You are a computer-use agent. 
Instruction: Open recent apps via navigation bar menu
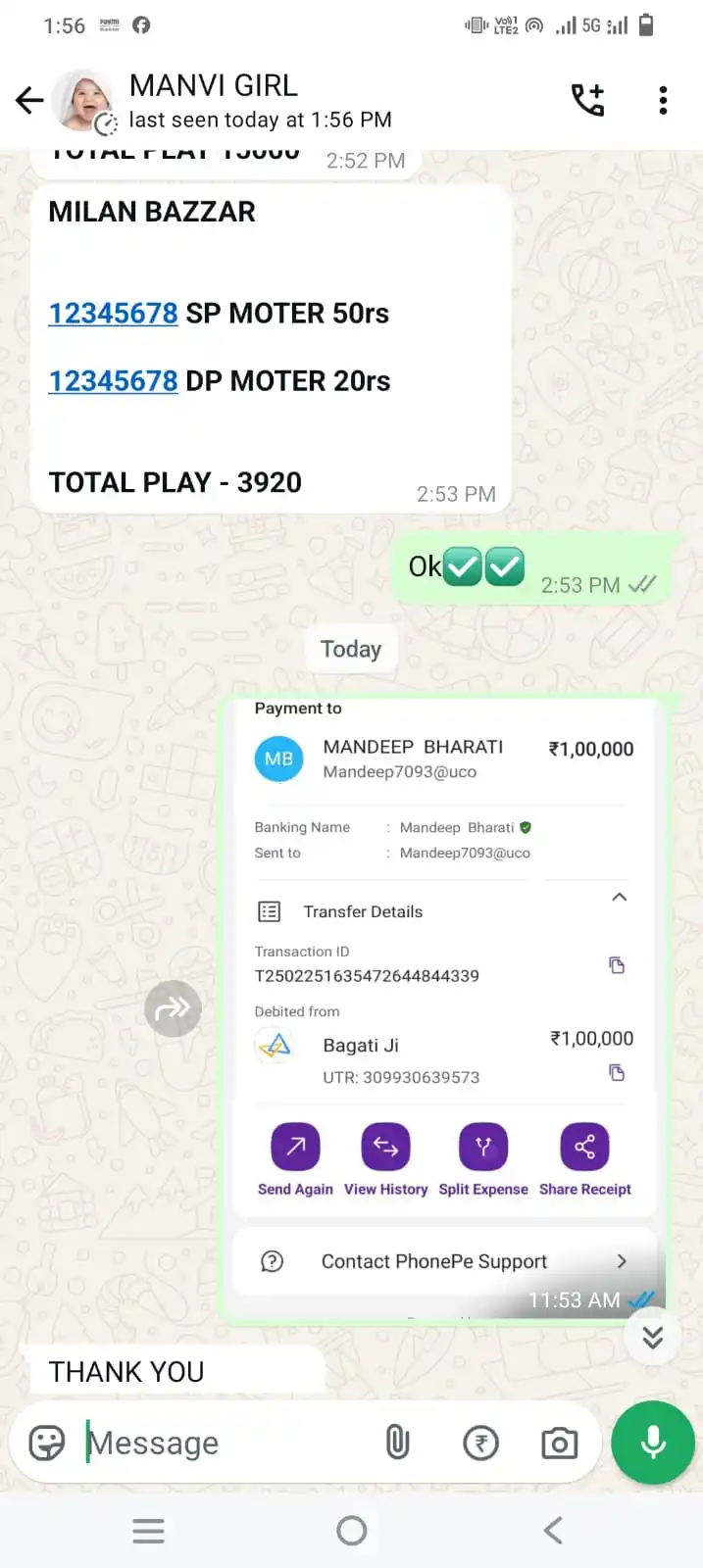tap(148, 1530)
